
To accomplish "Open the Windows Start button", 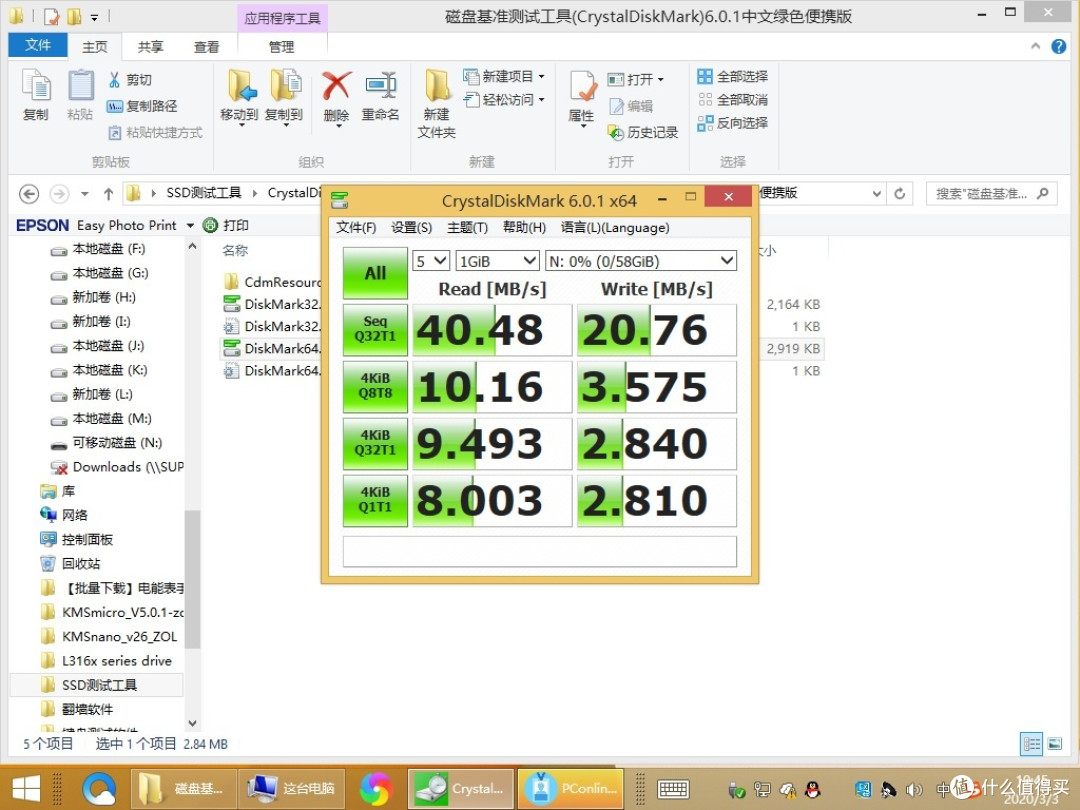I will coord(26,789).
